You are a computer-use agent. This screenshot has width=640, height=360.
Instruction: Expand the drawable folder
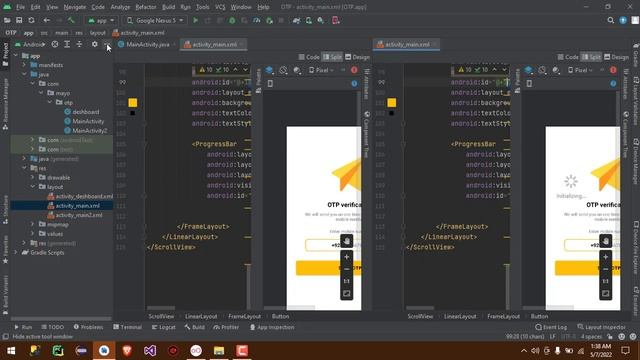[x=33, y=178]
